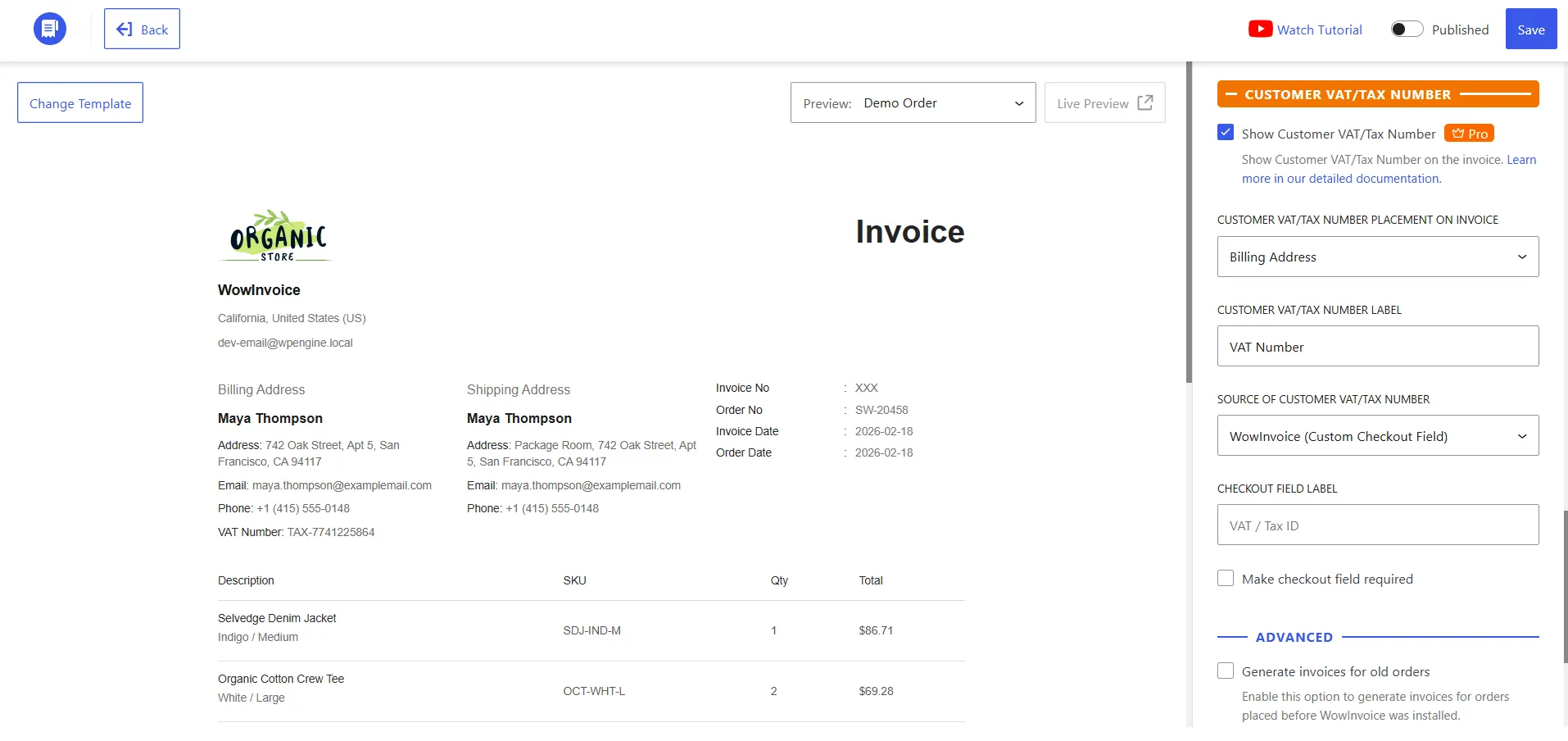This screenshot has width=1568, height=741.
Task: Click the billing email maya.thompson@examplemail.com
Action: tap(342, 485)
